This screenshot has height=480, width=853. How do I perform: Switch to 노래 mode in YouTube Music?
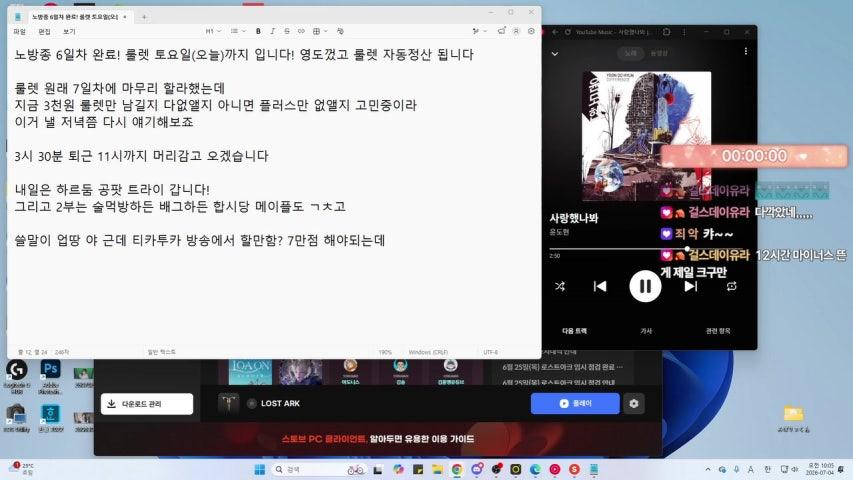(630, 53)
